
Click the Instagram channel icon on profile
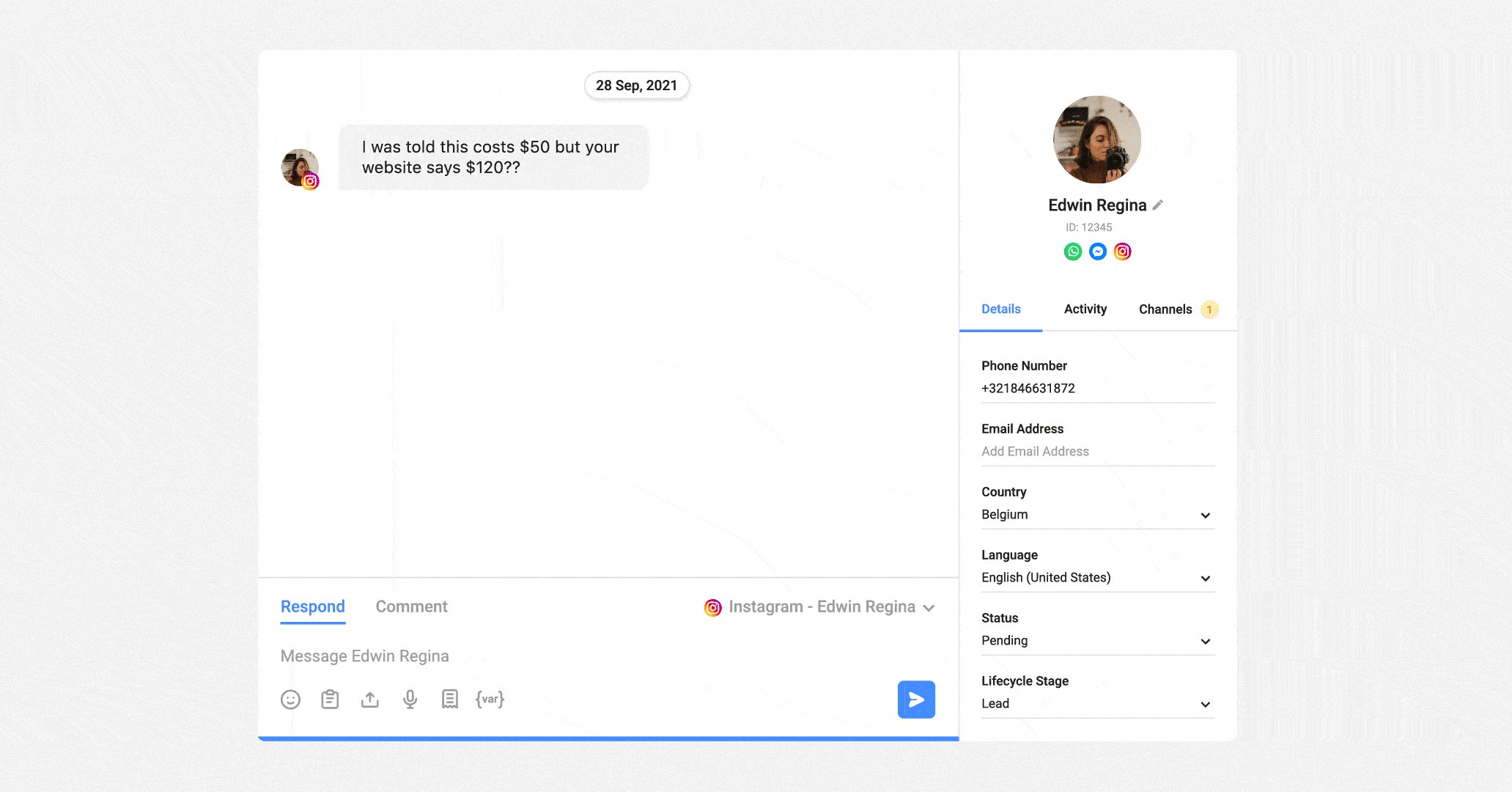[1122, 251]
